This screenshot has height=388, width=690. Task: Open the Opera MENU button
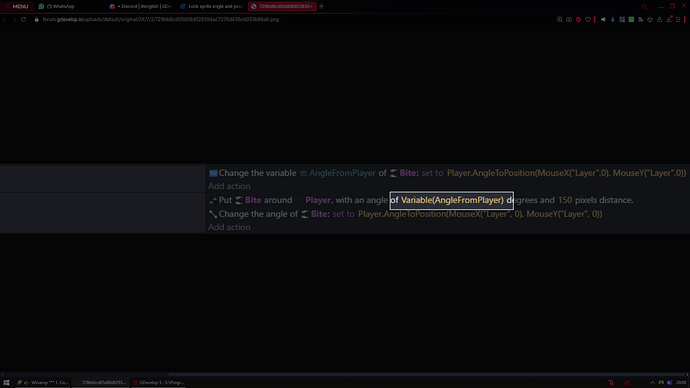(17, 6)
